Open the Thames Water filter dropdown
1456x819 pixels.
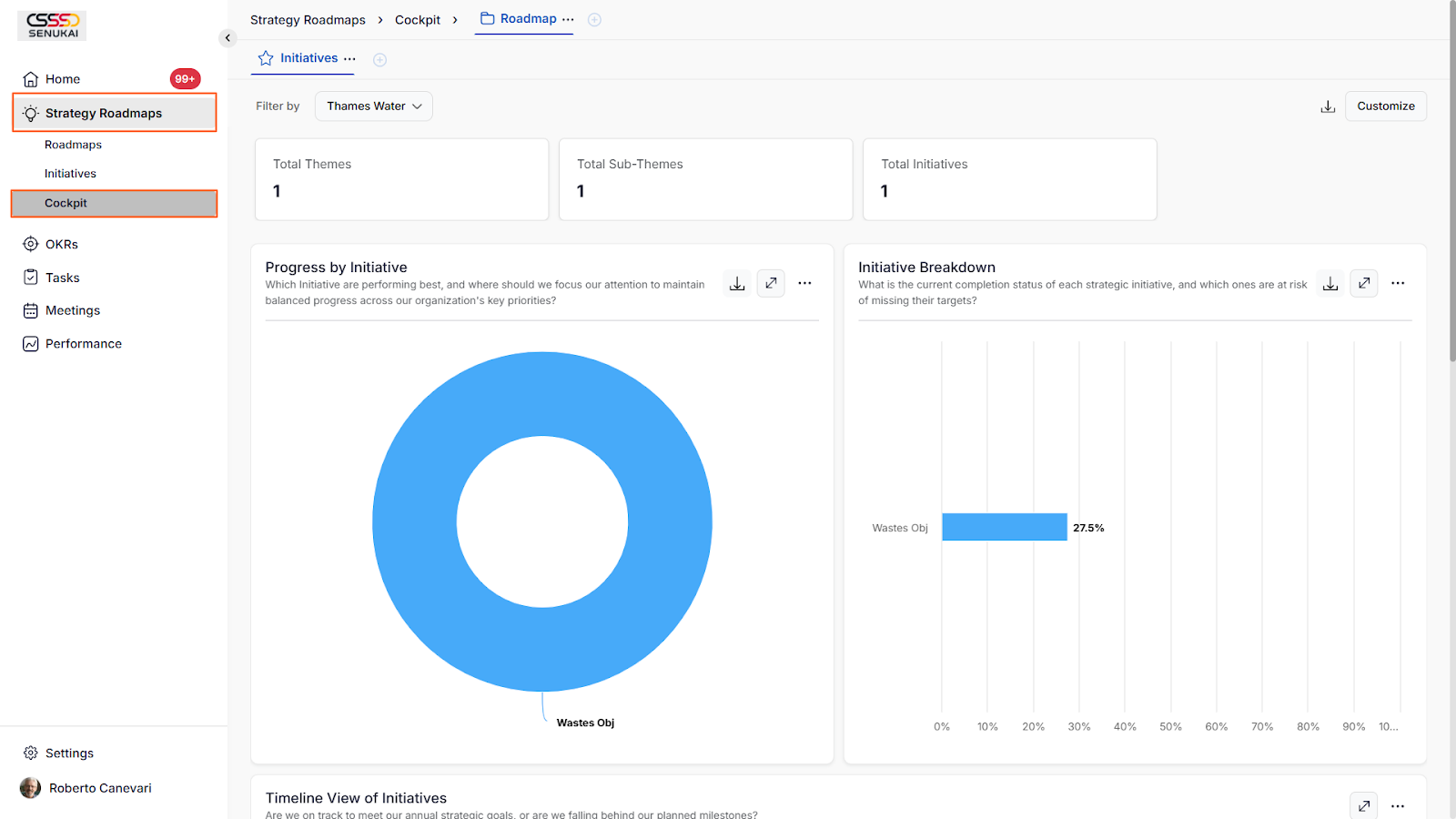click(x=374, y=106)
